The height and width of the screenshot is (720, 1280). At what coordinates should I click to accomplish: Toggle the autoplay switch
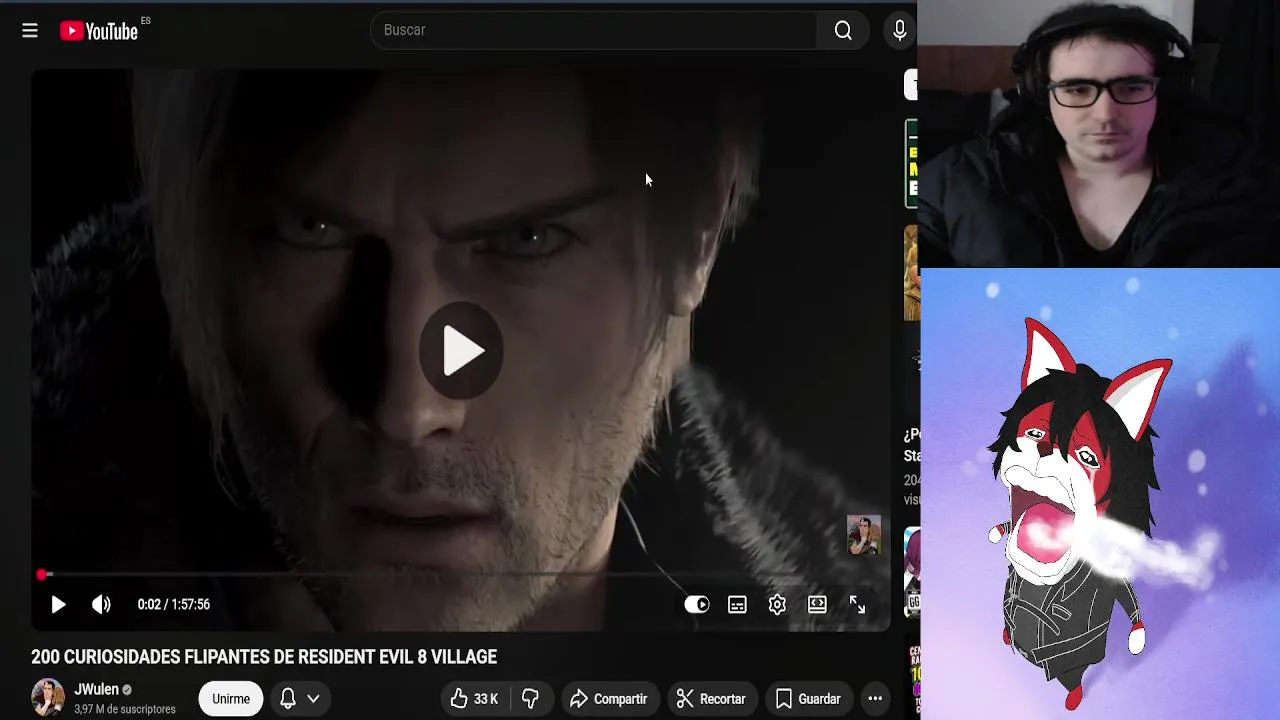pos(697,604)
